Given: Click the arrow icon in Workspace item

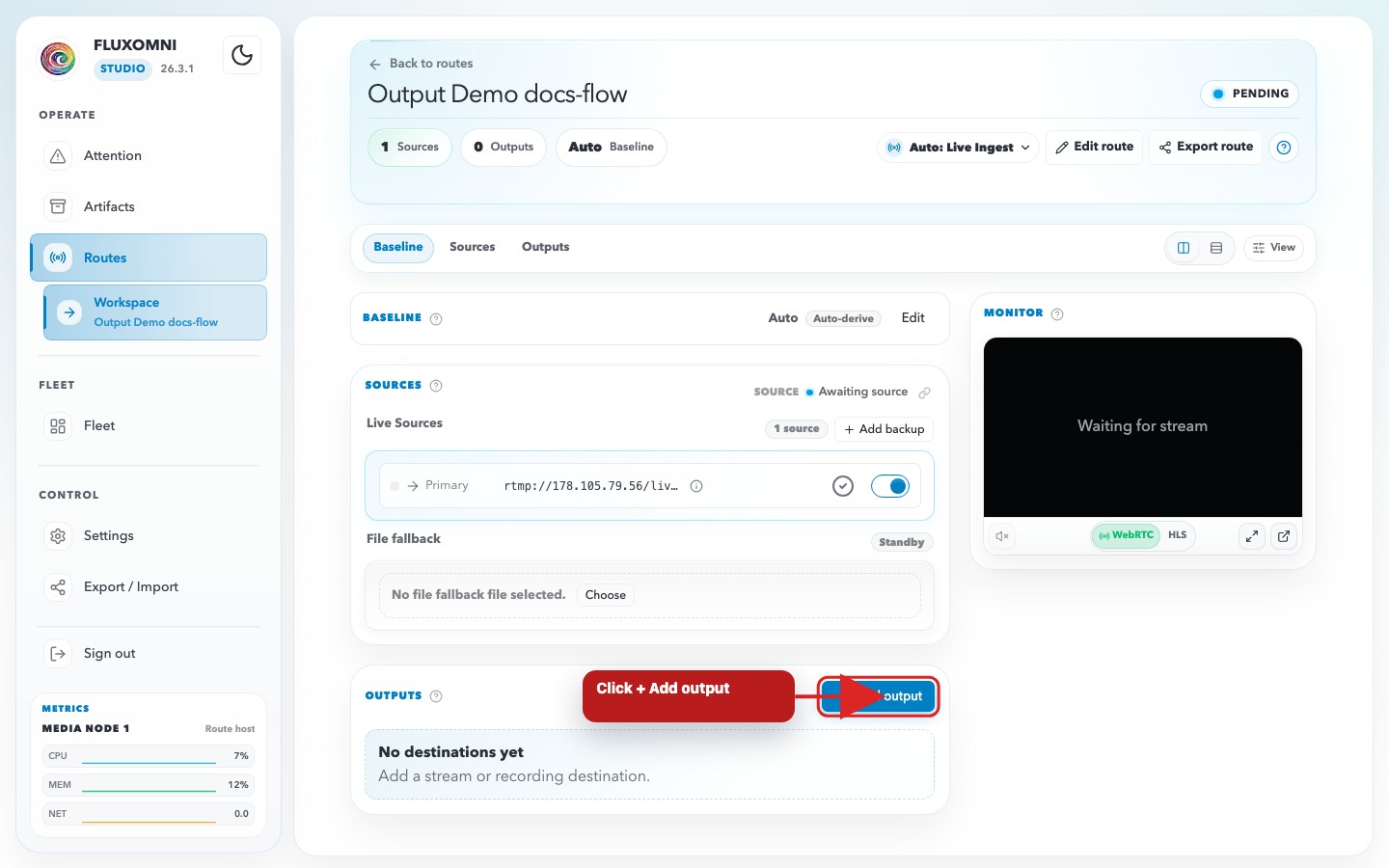Looking at the screenshot, I should click(69, 312).
